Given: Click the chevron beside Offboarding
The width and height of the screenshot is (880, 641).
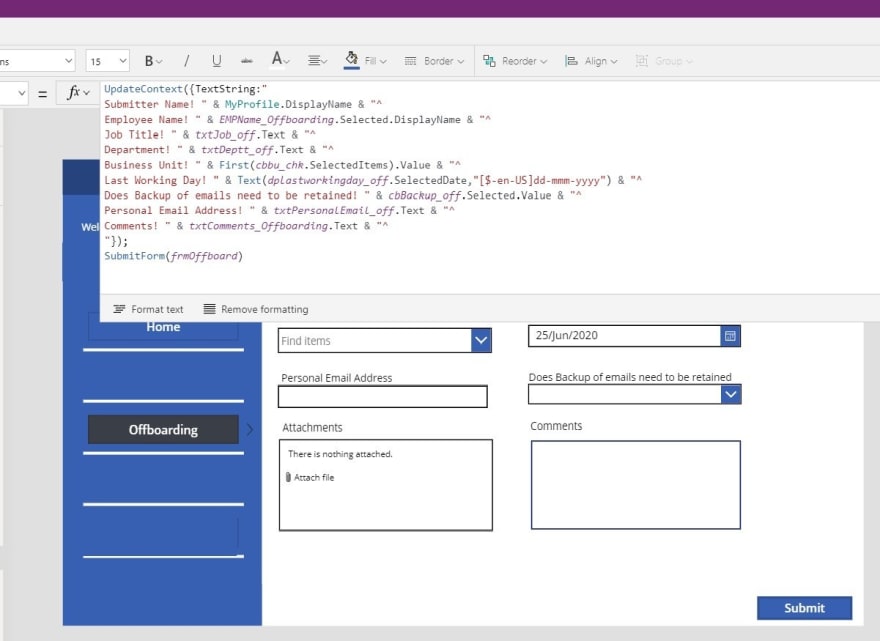Looking at the screenshot, I should coord(250,429).
